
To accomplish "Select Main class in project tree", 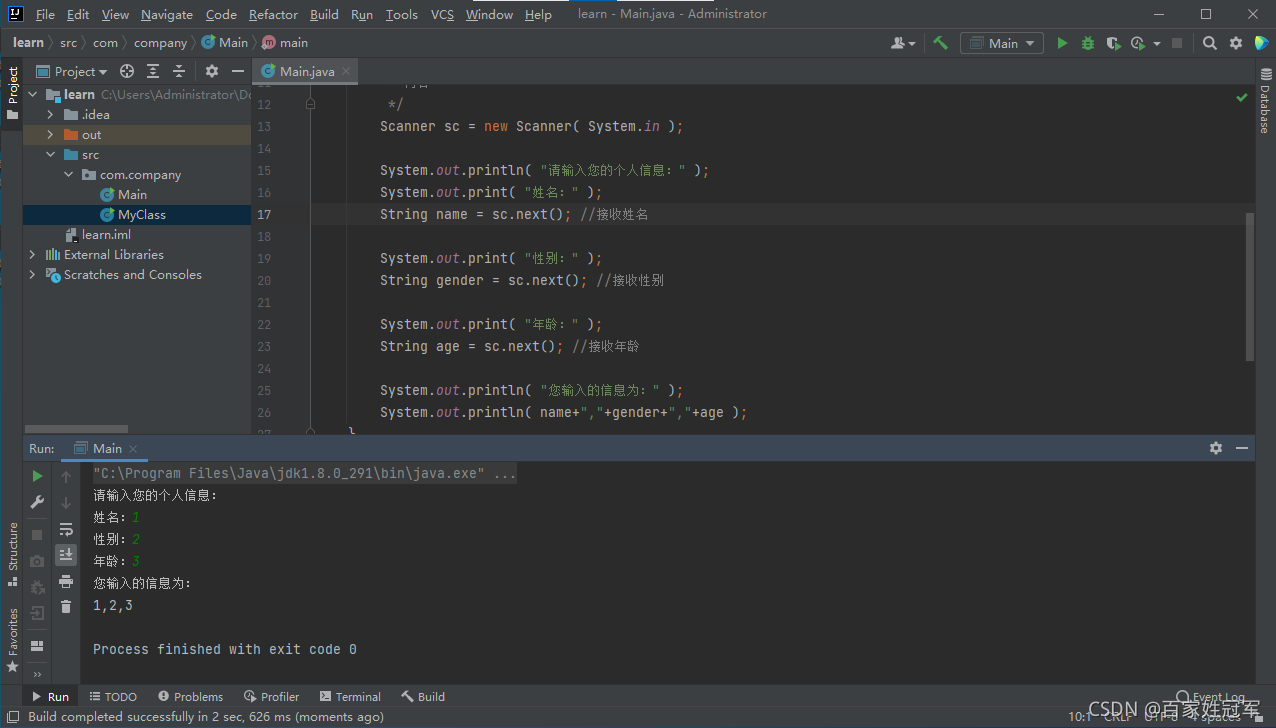I will pos(132,195).
